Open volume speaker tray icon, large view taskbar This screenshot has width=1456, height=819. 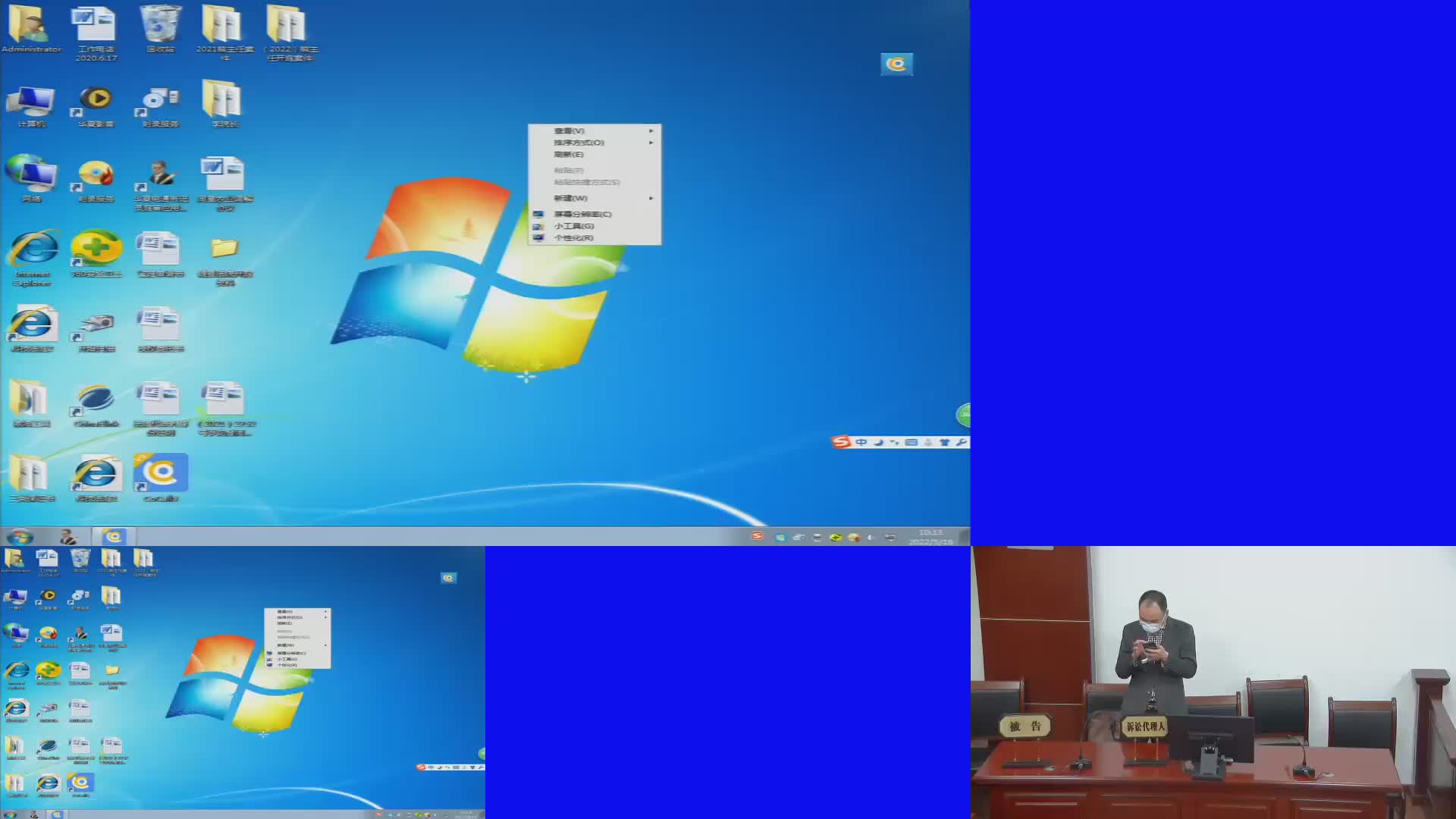[x=871, y=537]
